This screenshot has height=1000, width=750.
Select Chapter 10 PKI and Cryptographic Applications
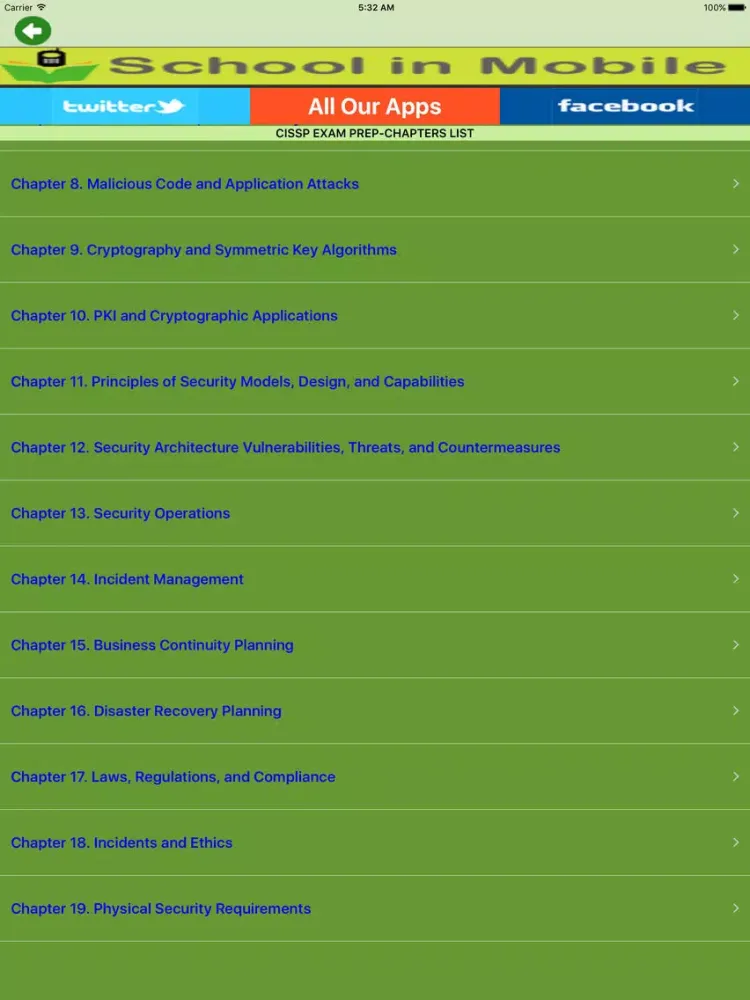click(x=174, y=316)
